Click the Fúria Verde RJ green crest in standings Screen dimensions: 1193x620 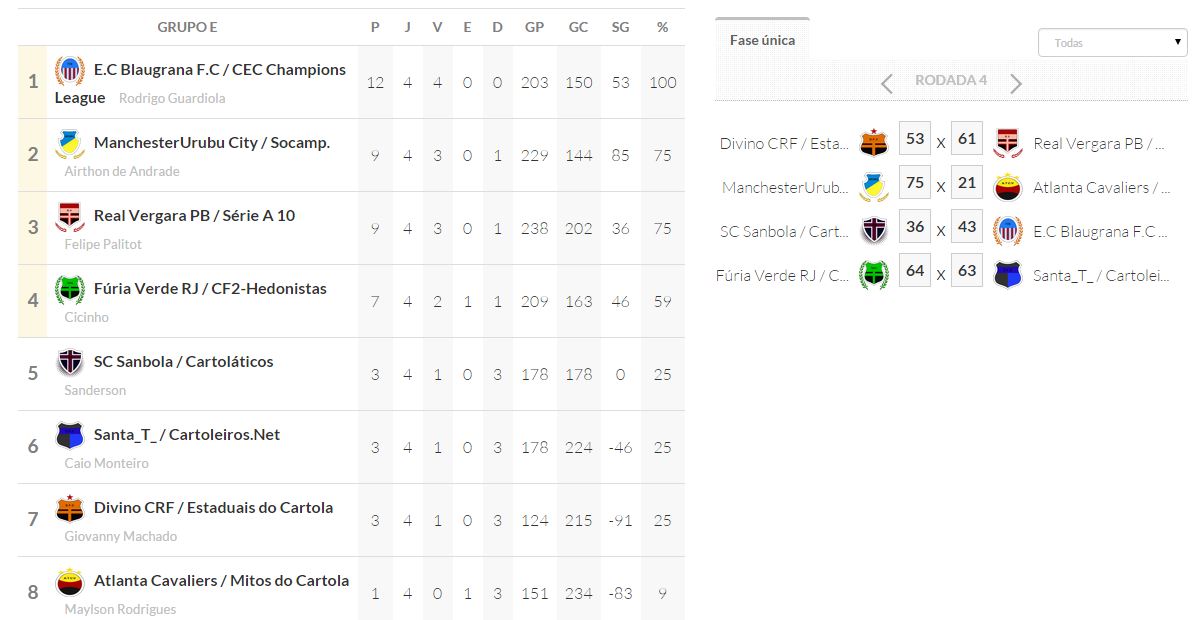[70, 289]
